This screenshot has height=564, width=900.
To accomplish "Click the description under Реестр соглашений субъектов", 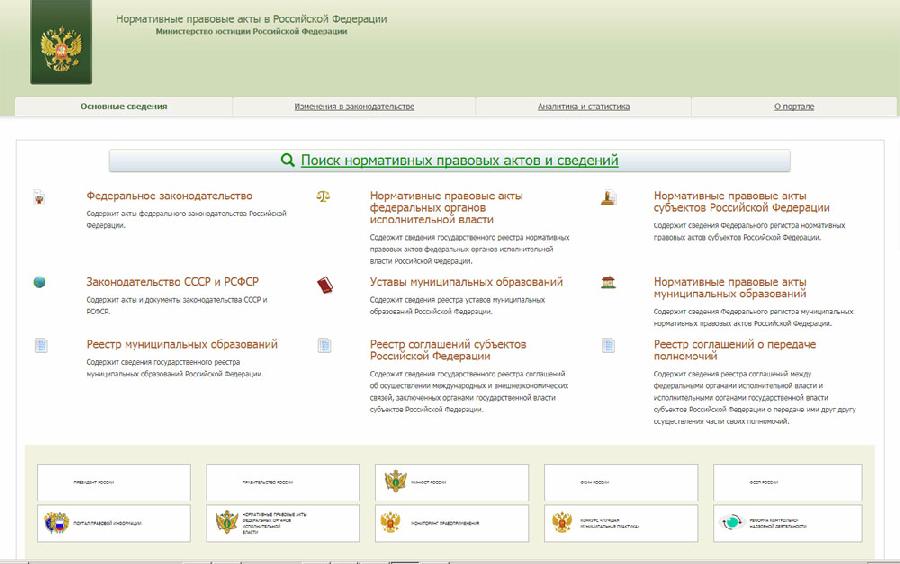I will (469, 391).
